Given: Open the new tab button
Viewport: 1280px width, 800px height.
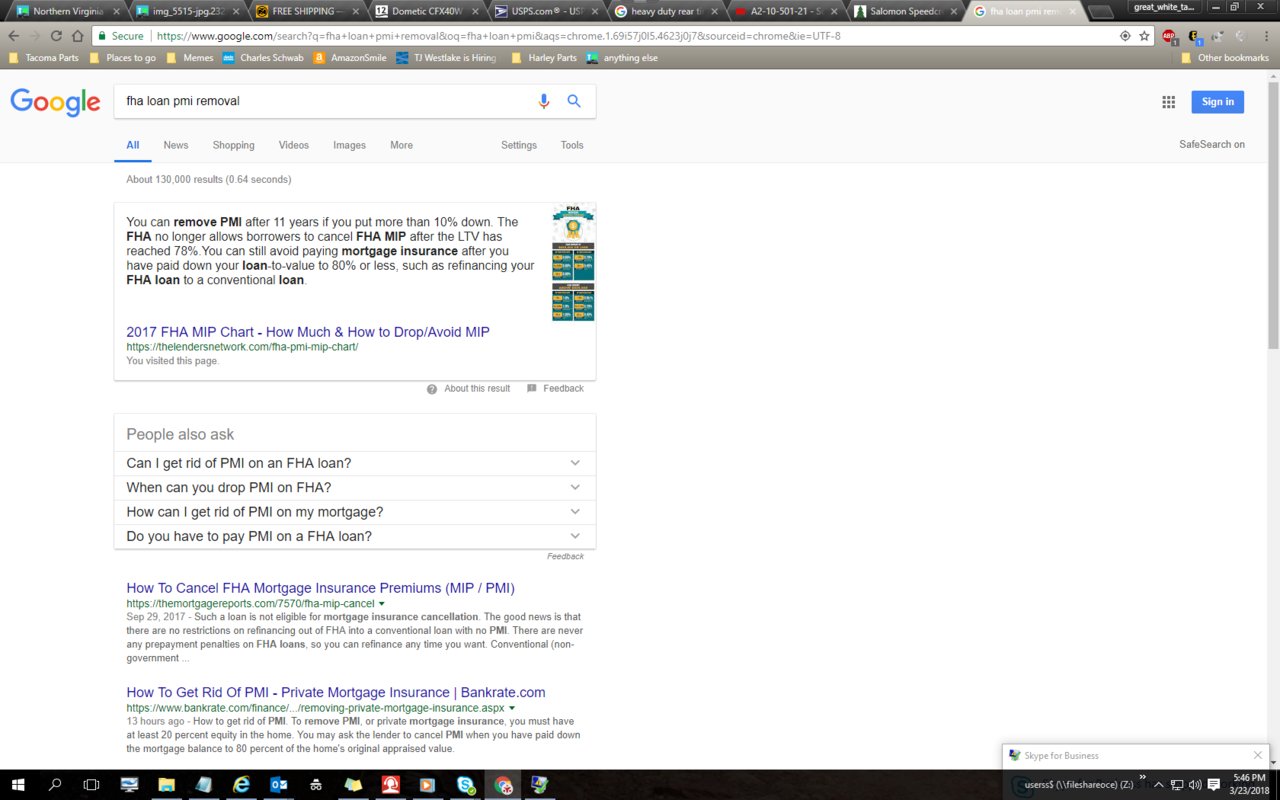Looking at the screenshot, I should (x=1100, y=12).
